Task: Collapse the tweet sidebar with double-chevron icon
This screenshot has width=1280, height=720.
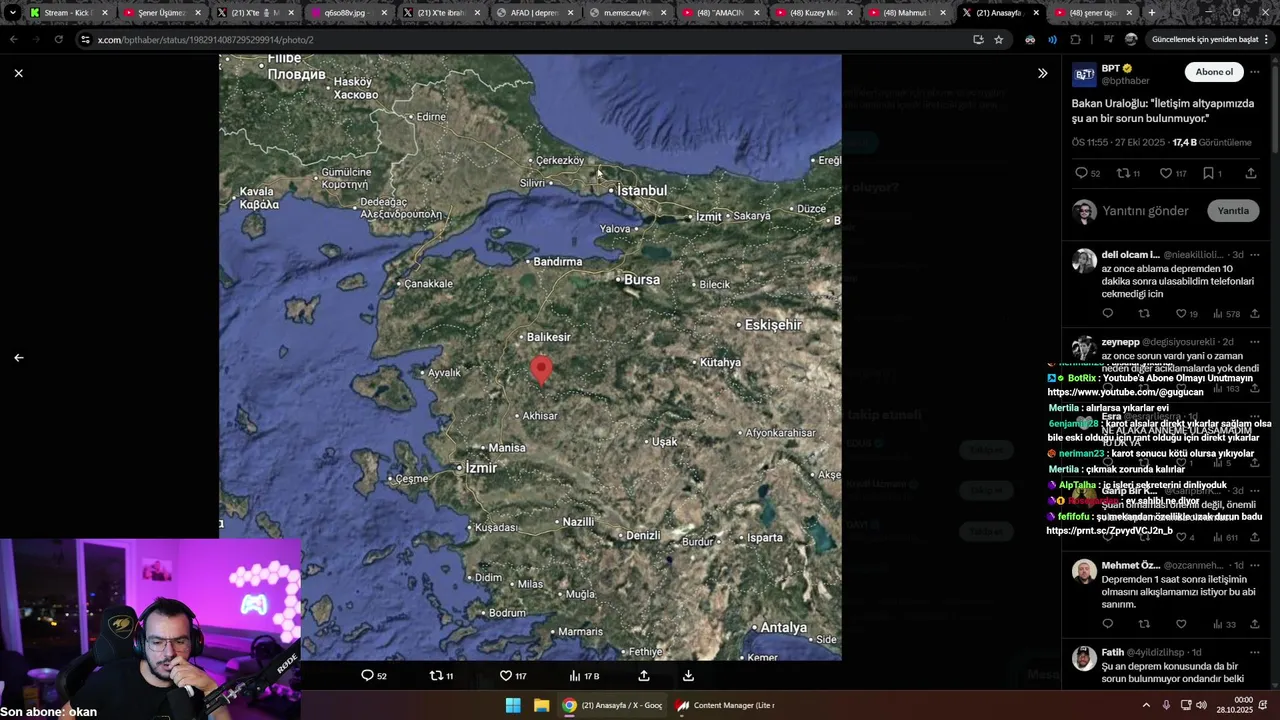Action: [1042, 73]
